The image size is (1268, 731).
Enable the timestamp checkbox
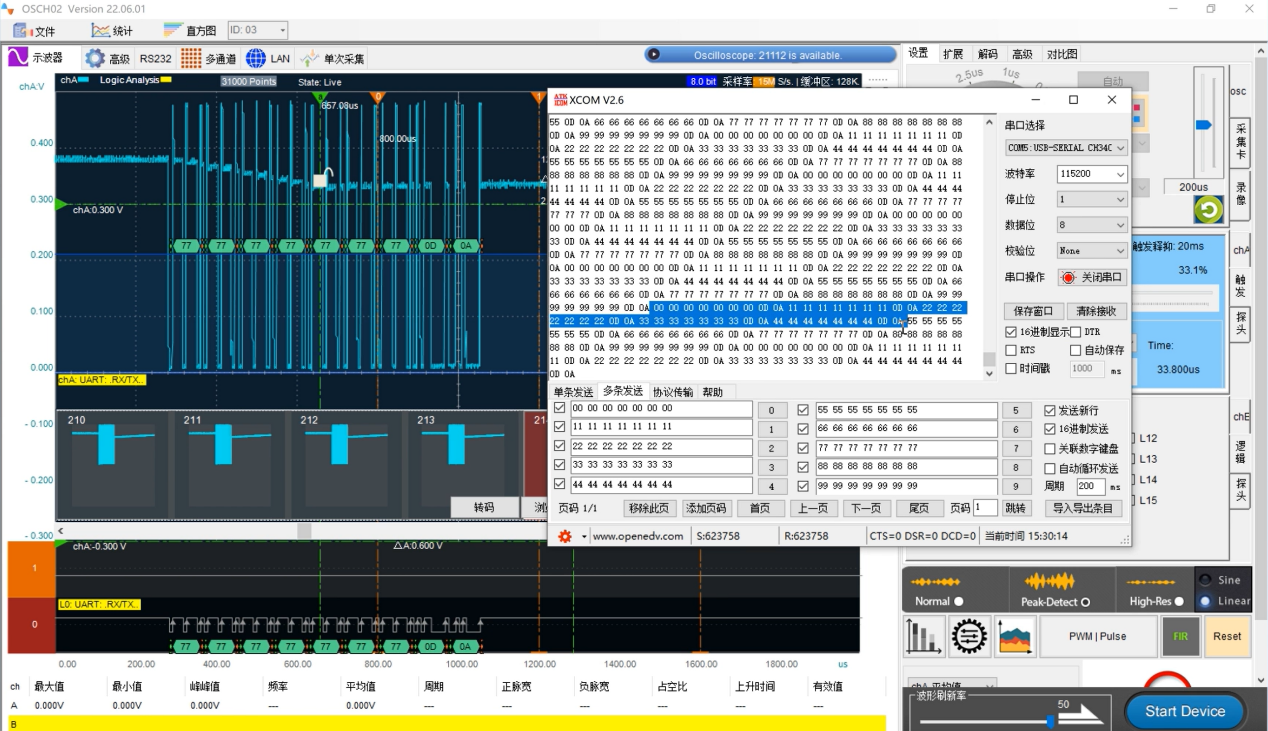(1011, 369)
